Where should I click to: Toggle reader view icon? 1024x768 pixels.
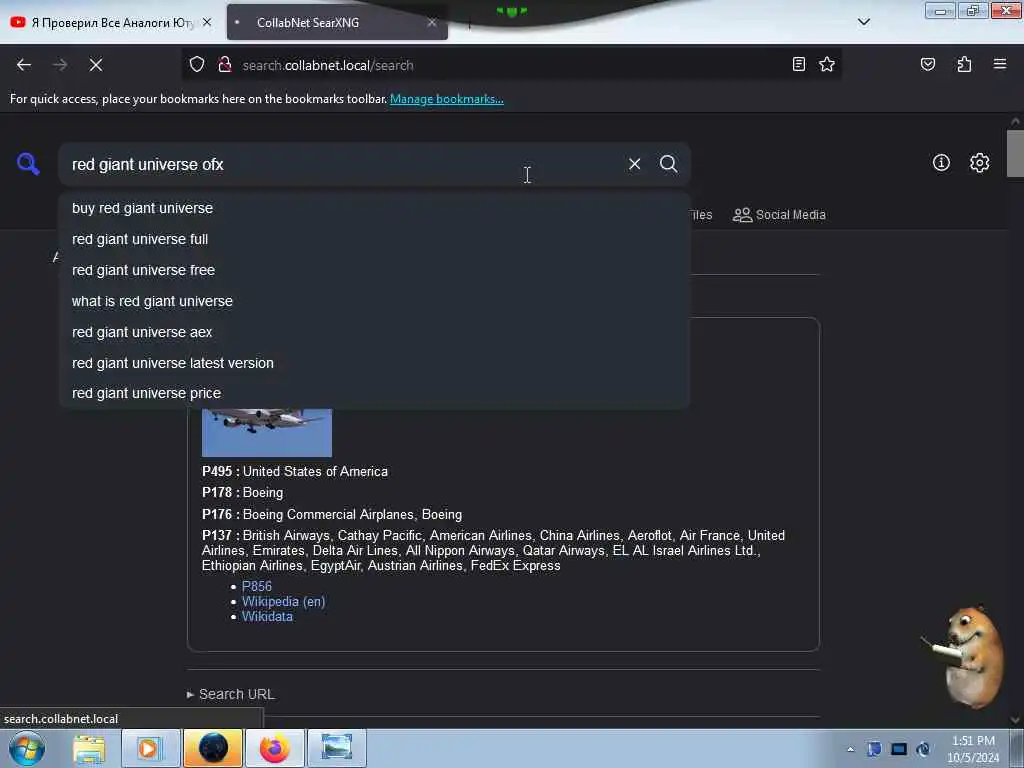point(798,64)
